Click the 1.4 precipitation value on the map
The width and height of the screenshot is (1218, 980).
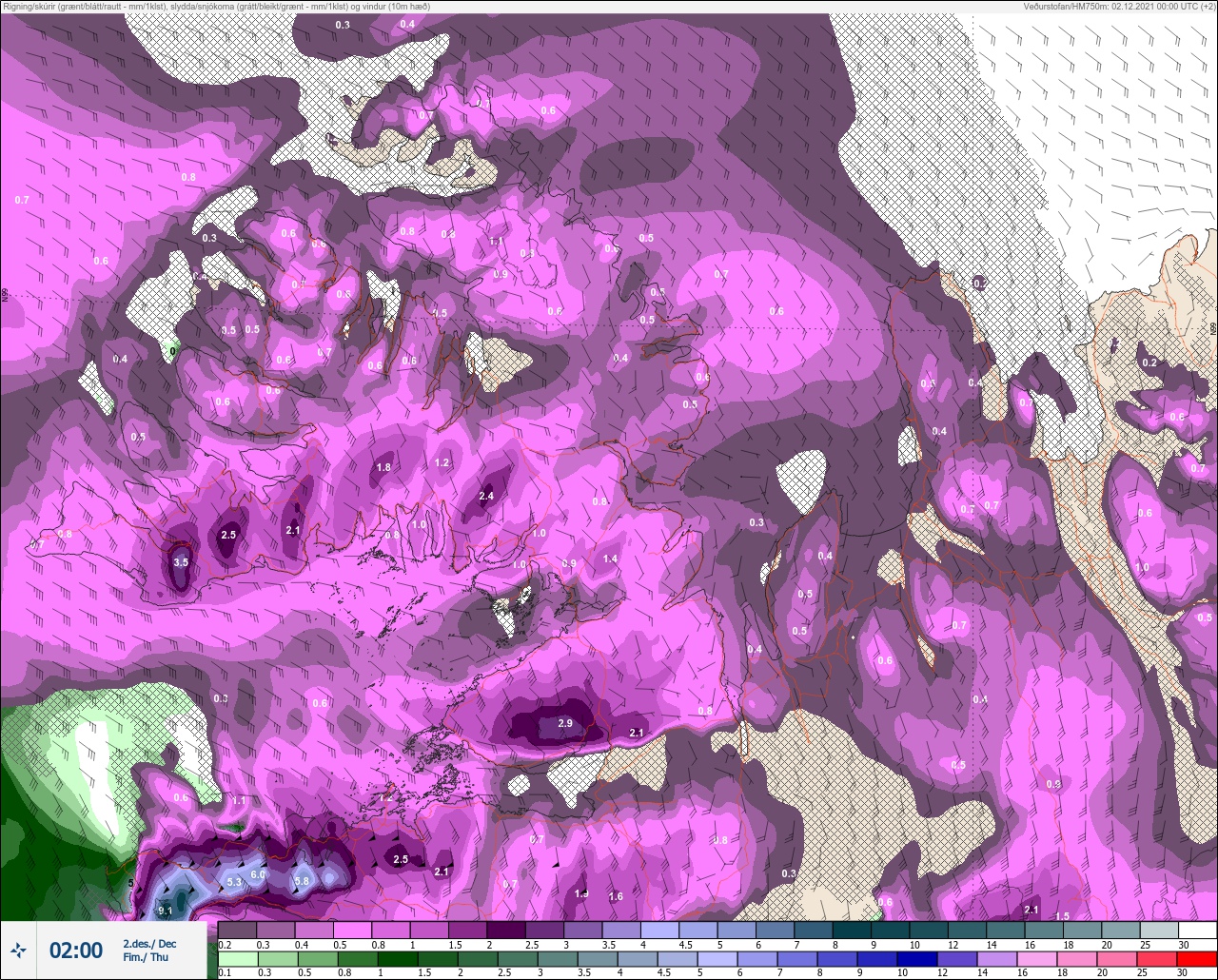pos(610,559)
